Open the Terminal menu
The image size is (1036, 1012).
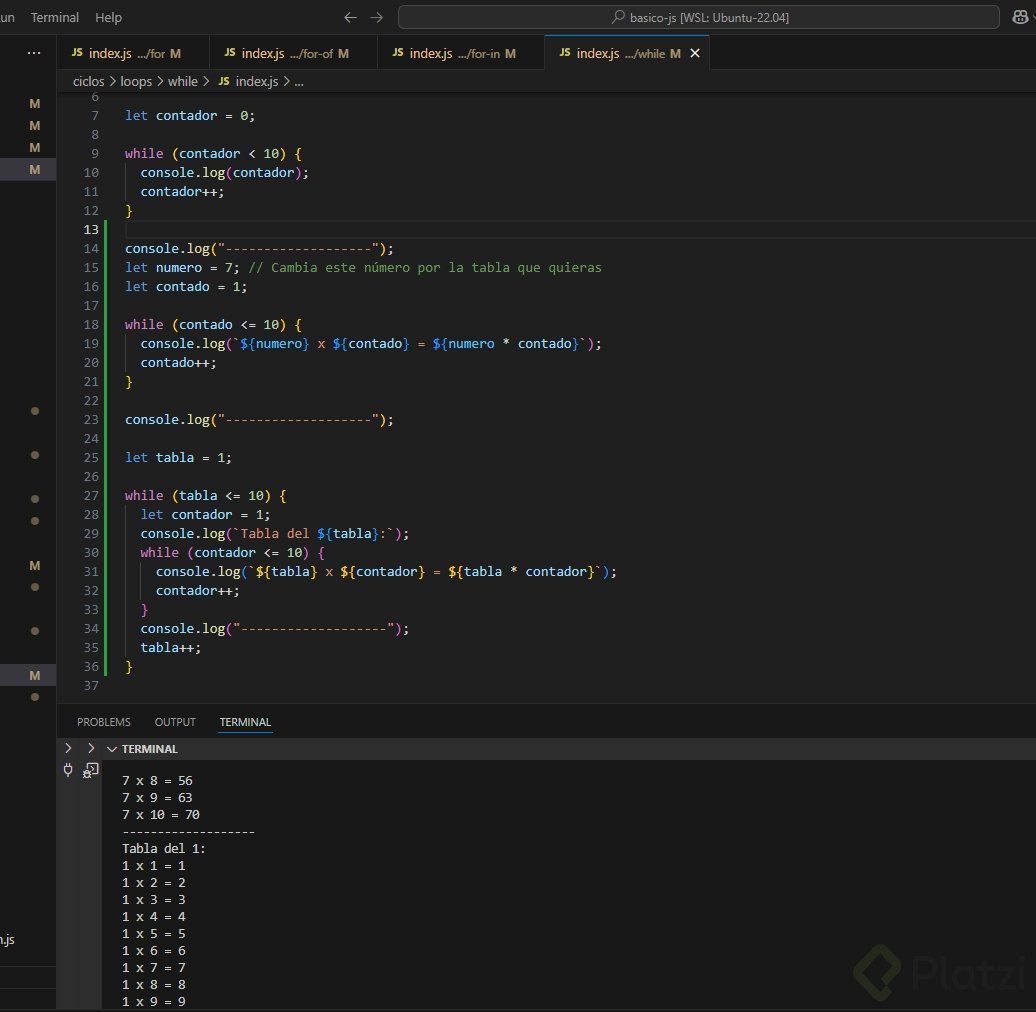tap(54, 17)
